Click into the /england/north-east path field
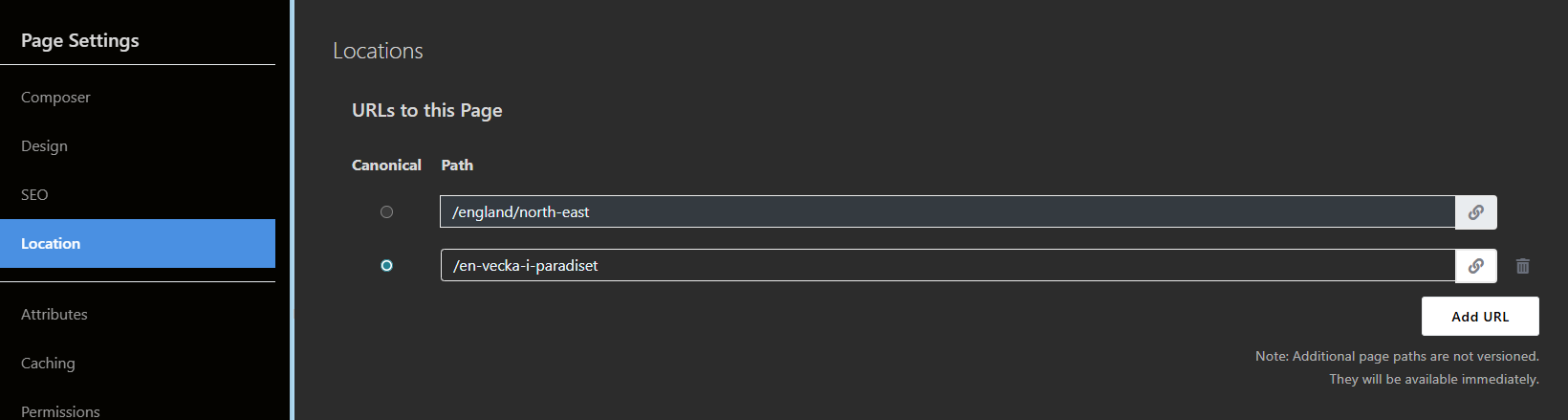The height and width of the screenshot is (420, 1568). click(x=947, y=212)
